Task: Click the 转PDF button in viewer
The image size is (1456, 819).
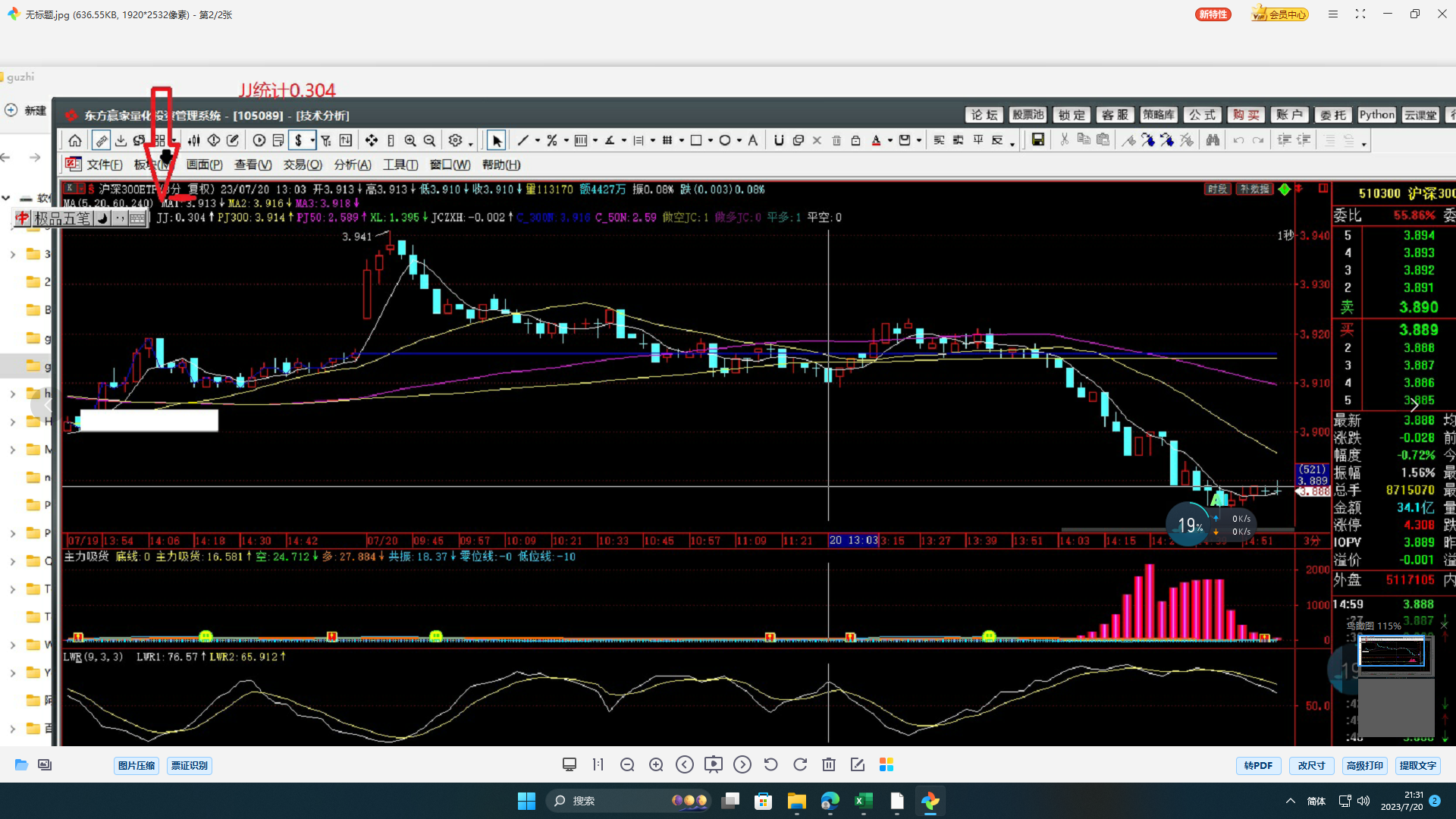Action: [1258, 765]
